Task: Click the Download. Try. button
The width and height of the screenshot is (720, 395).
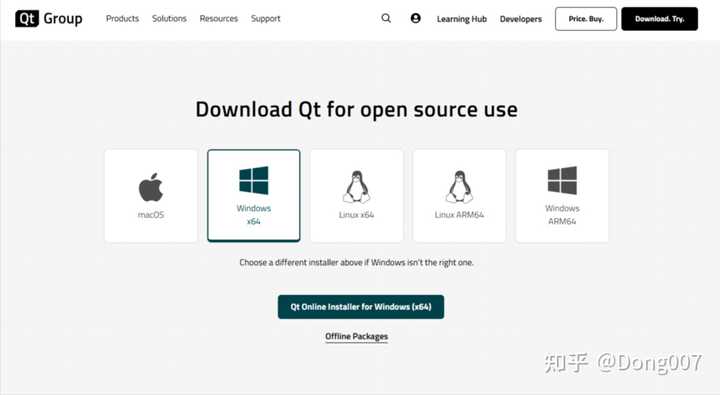Action: (659, 19)
